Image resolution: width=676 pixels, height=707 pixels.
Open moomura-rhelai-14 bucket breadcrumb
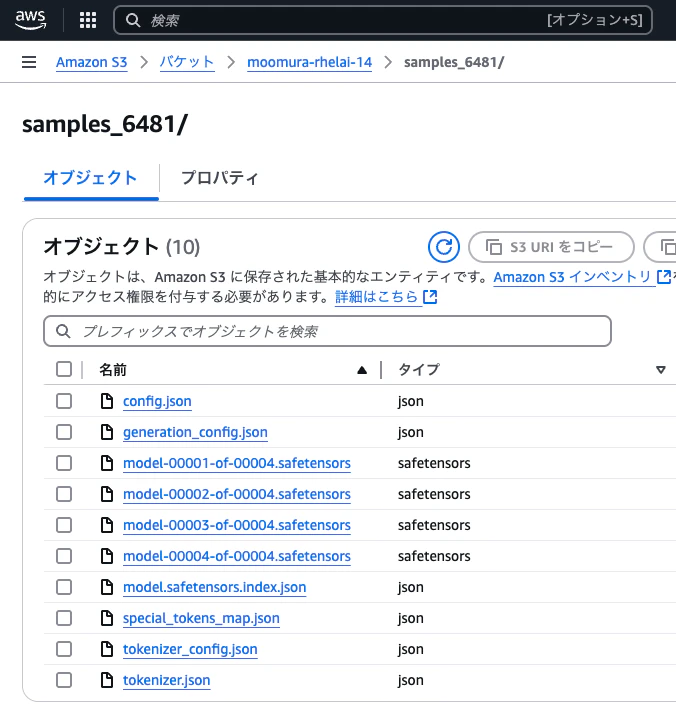pyautogui.click(x=309, y=62)
